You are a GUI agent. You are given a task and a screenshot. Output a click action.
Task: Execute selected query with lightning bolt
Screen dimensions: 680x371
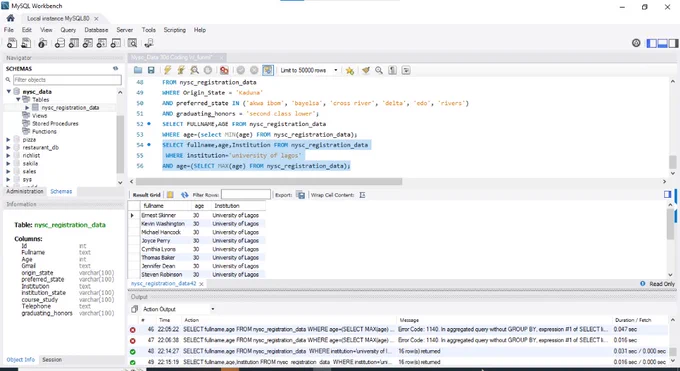(x=167, y=70)
